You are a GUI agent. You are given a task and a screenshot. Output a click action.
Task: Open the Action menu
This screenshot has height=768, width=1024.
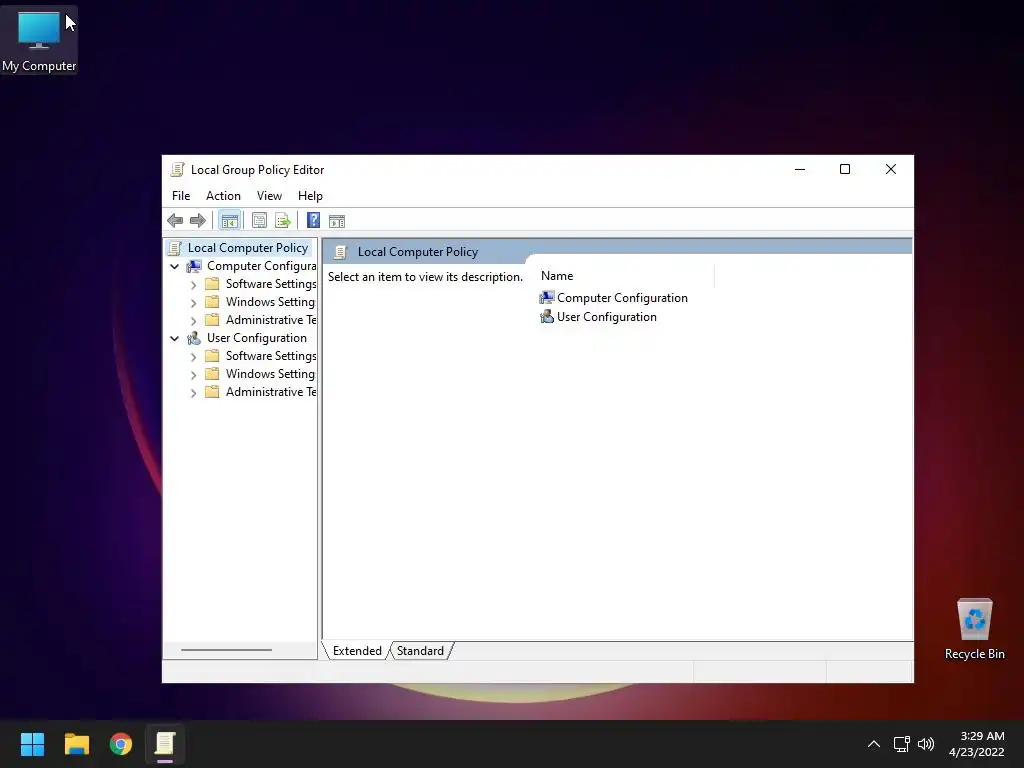tap(223, 196)
